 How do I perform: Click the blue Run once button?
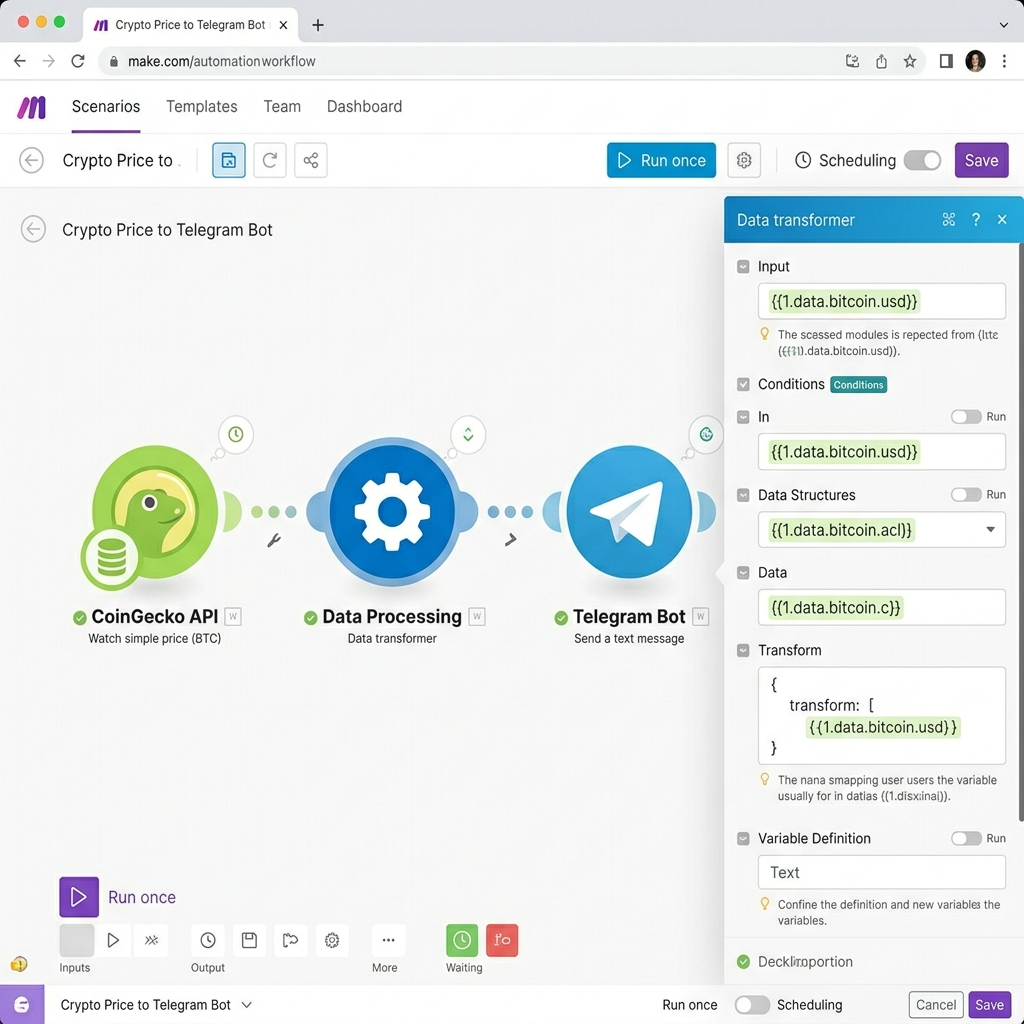tap(661, 160)
